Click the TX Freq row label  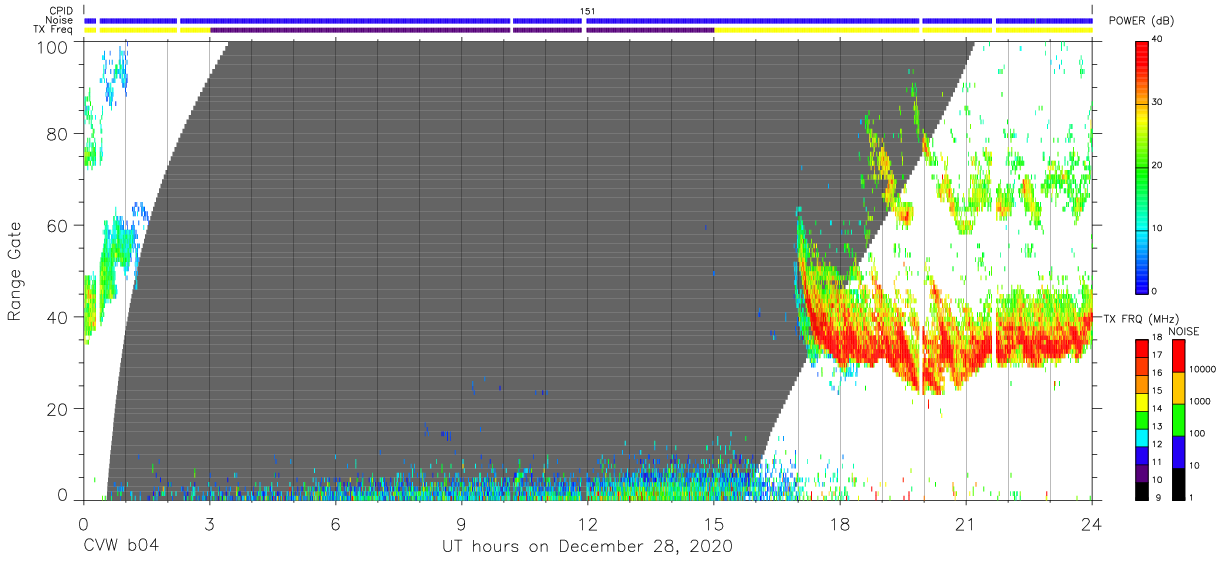pyautogui.click(x=51, y=29)
